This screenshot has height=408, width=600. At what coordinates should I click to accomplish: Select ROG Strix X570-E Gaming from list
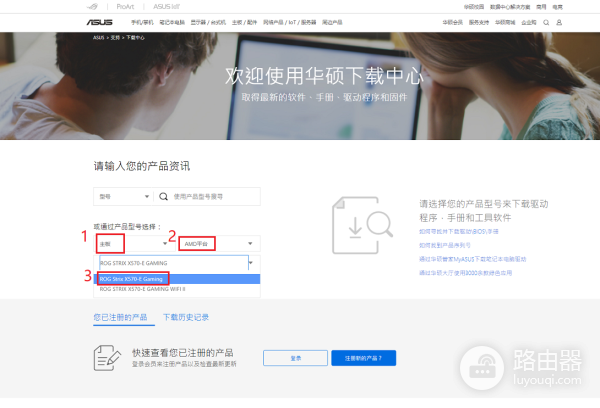[x=132, y=278]
